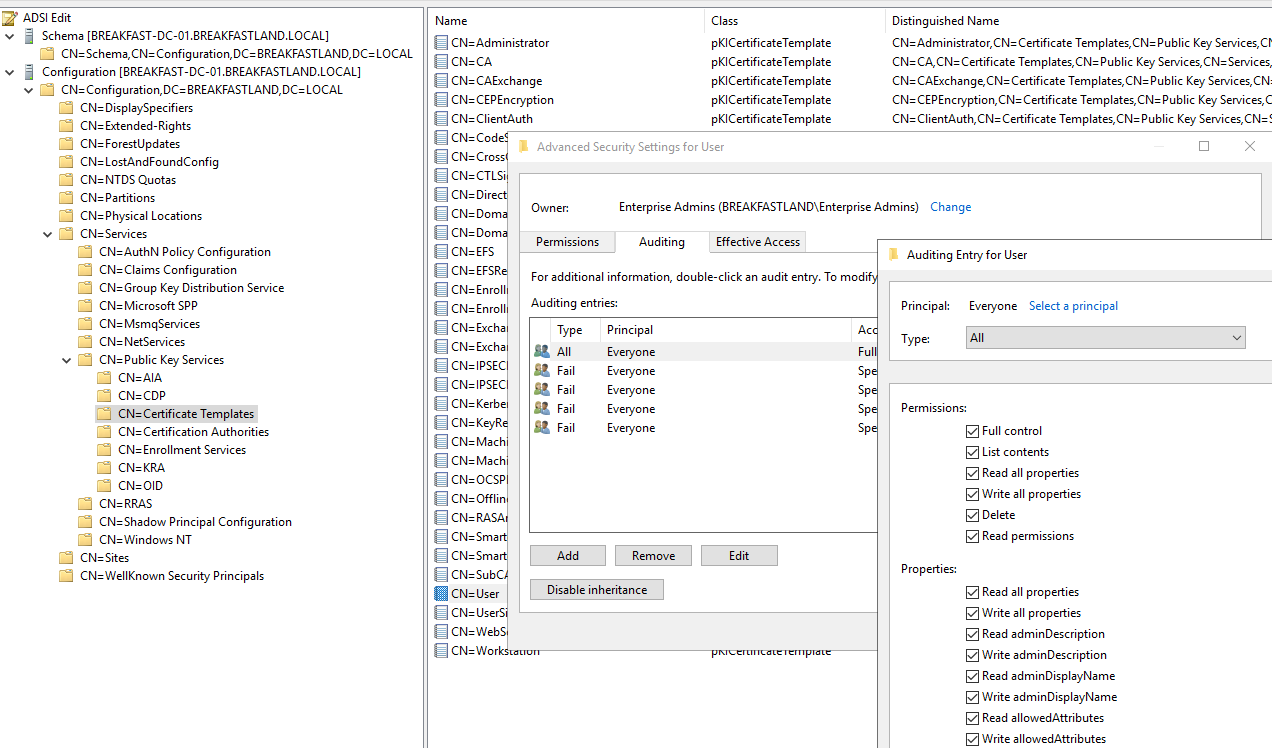The image size is (1272, 748).
Task: Uncheck the Full control permission checkbox
Action: click(x=973, y=431)
